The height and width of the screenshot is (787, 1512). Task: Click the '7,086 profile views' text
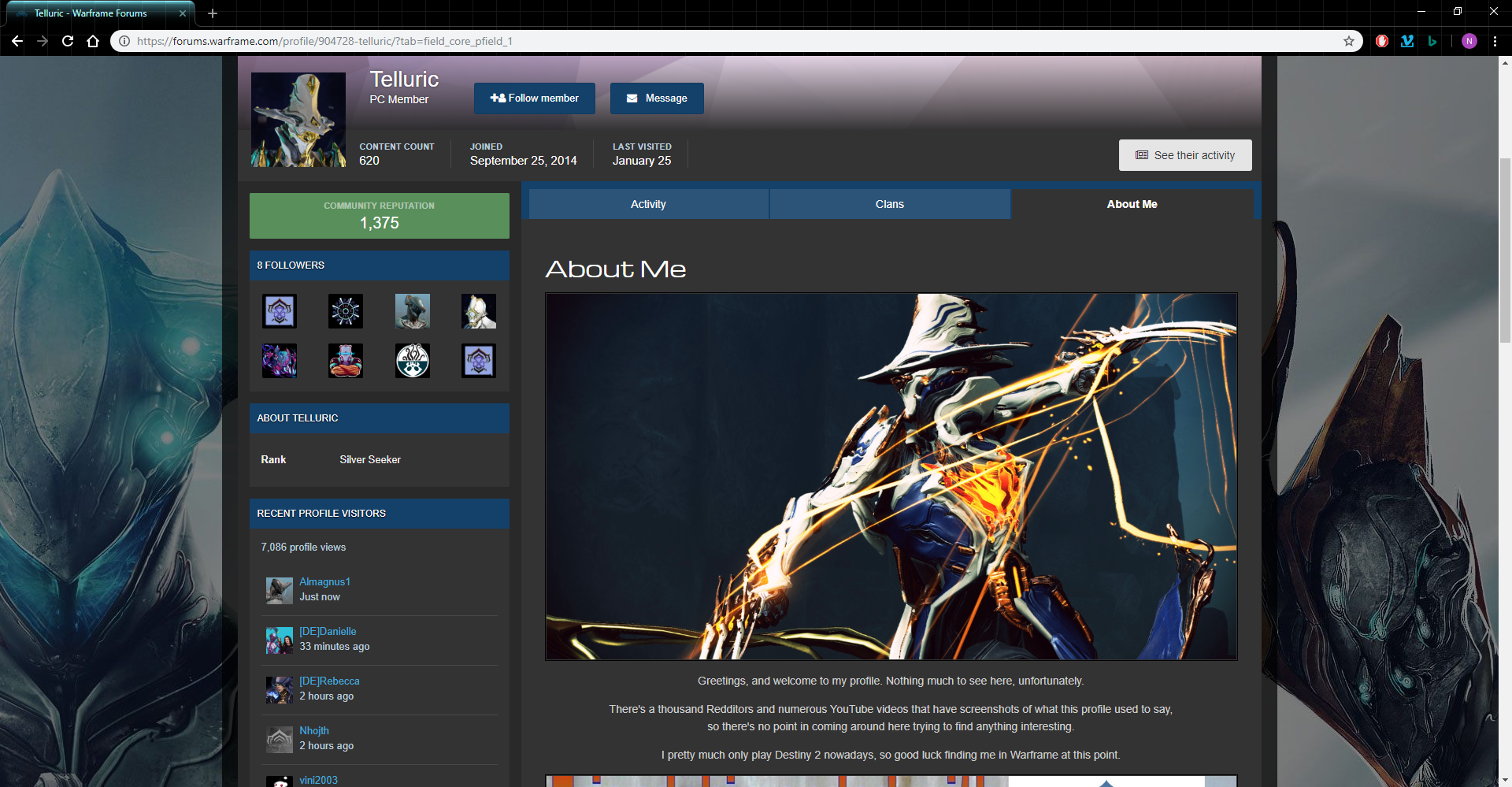coord(303,547)
